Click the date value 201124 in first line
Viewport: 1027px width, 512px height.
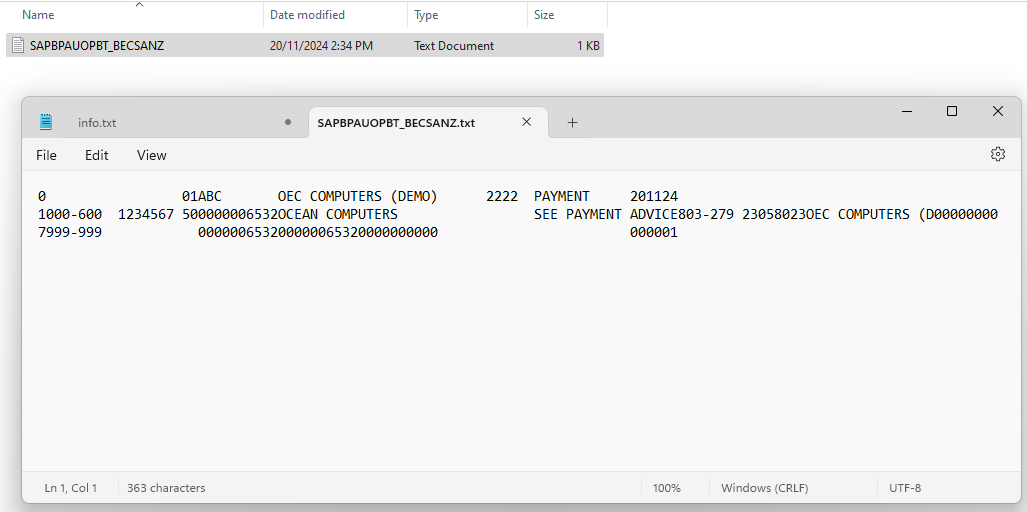pos(654,196)
